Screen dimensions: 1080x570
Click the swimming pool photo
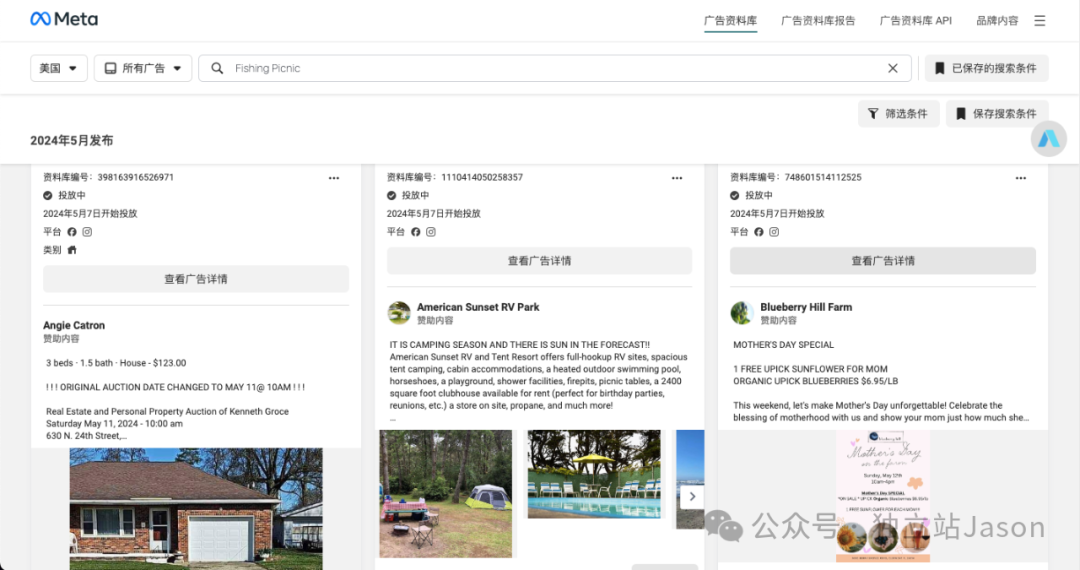pyautogui.click(x=594, y=474)
